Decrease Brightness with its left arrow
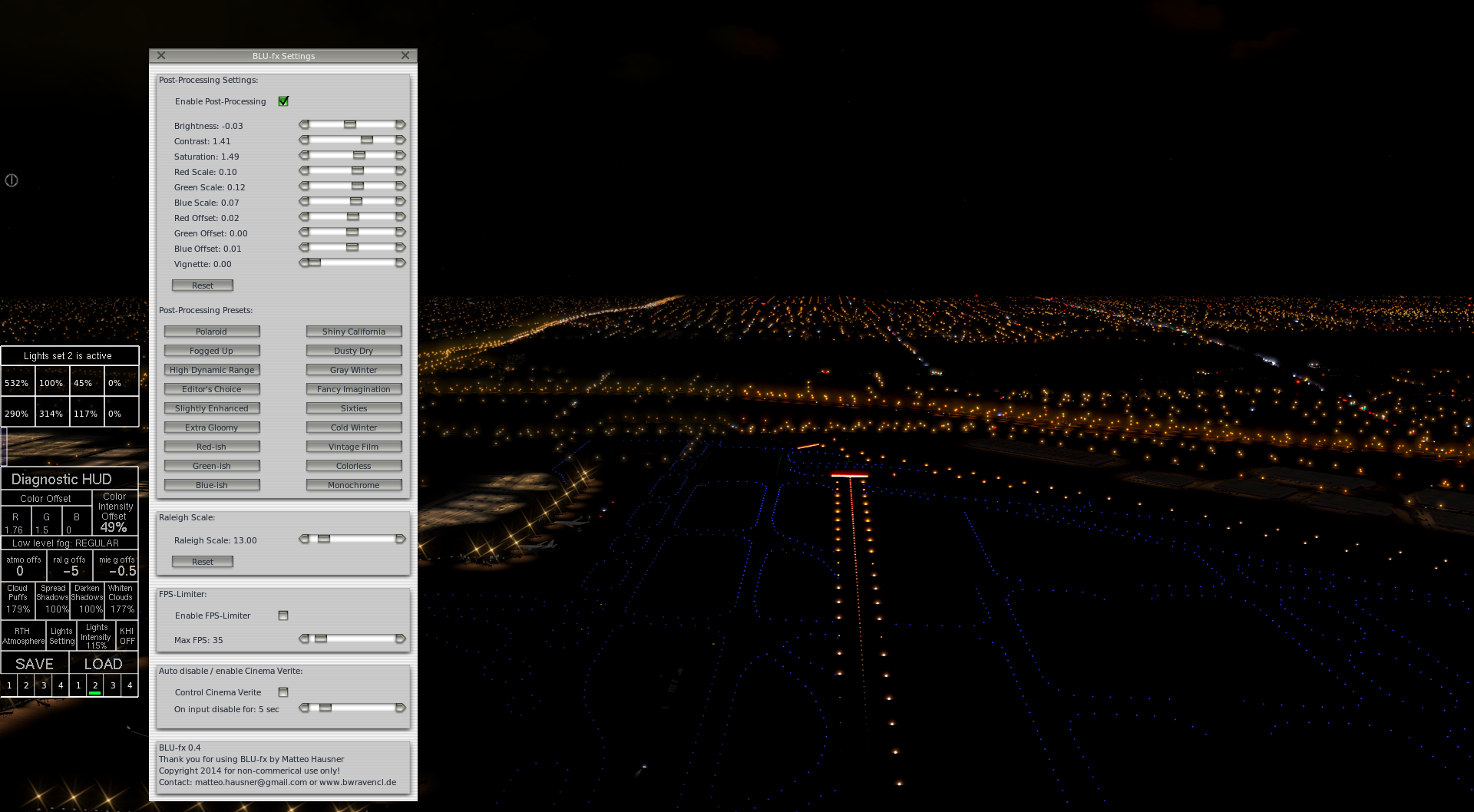Viewport: 1474px width, 812px height. click(304, 124)
